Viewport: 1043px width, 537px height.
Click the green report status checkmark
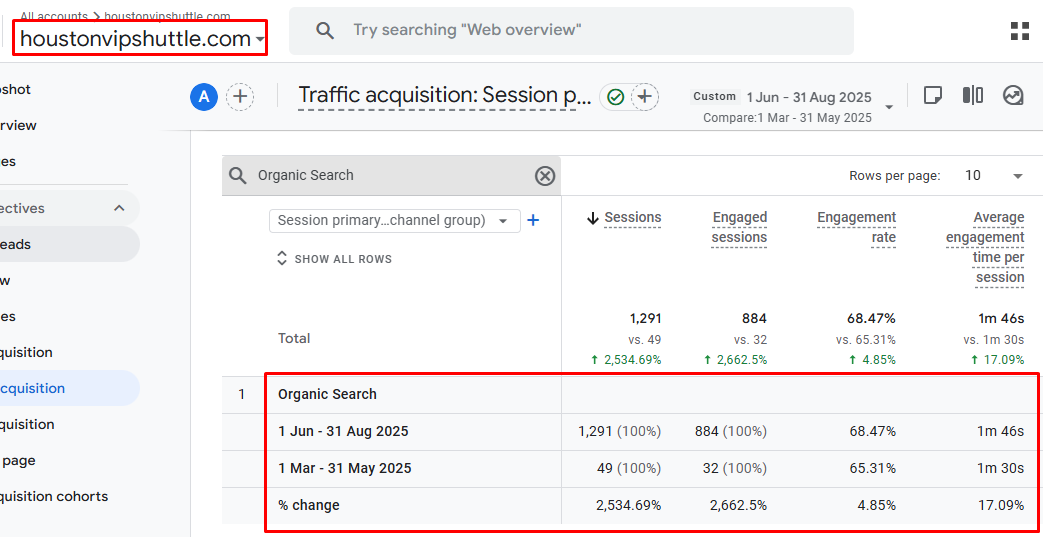click(x=616, y=97)
